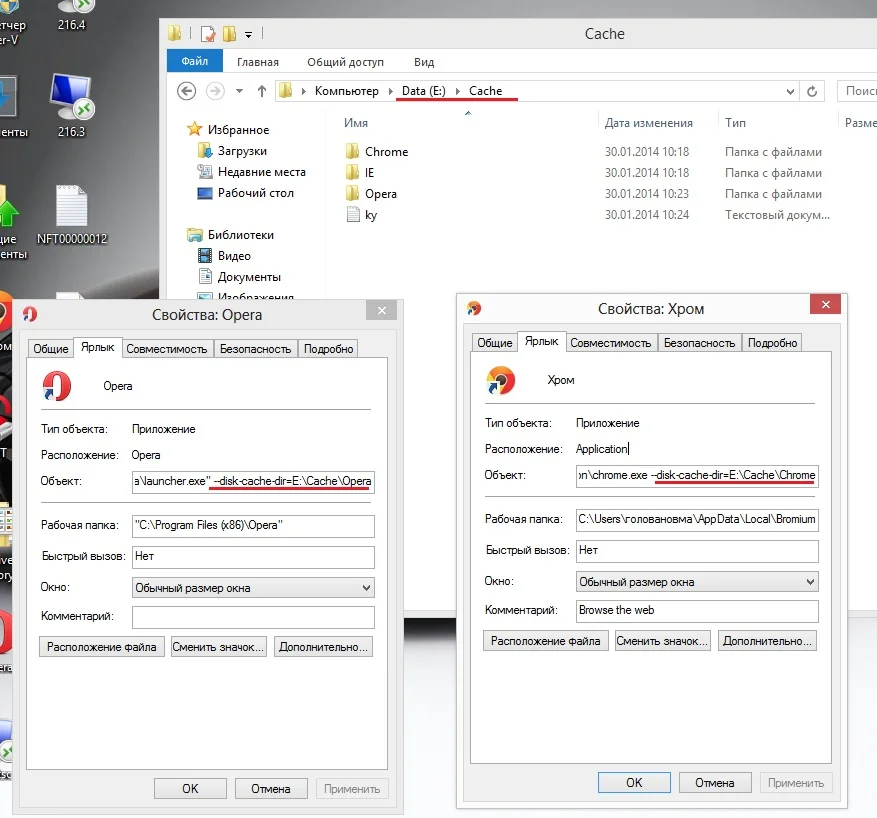Open Подробно tab in Хром properties

(772, 343)
